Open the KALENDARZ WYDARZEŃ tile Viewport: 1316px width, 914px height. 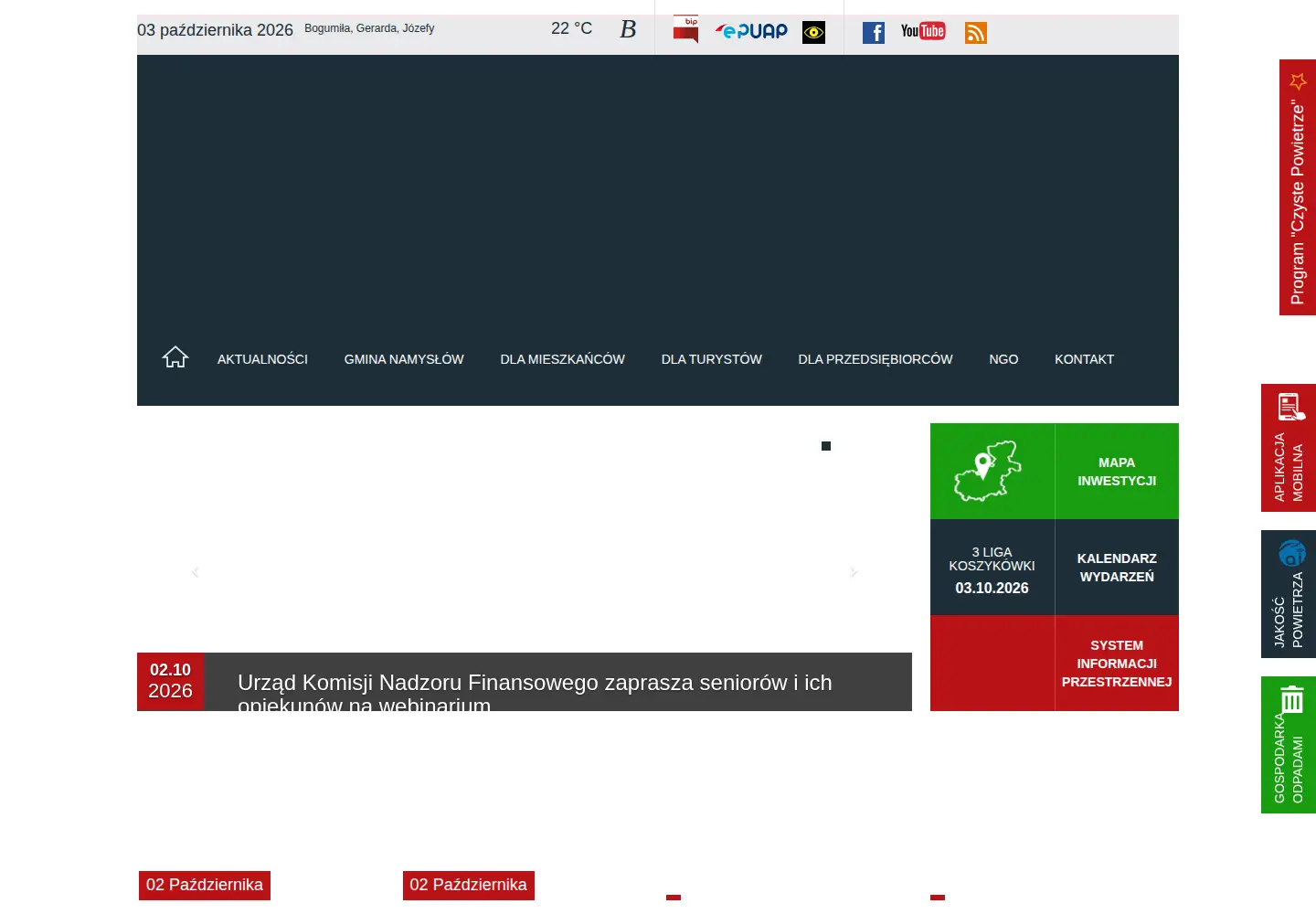(x=1117, y=568)
